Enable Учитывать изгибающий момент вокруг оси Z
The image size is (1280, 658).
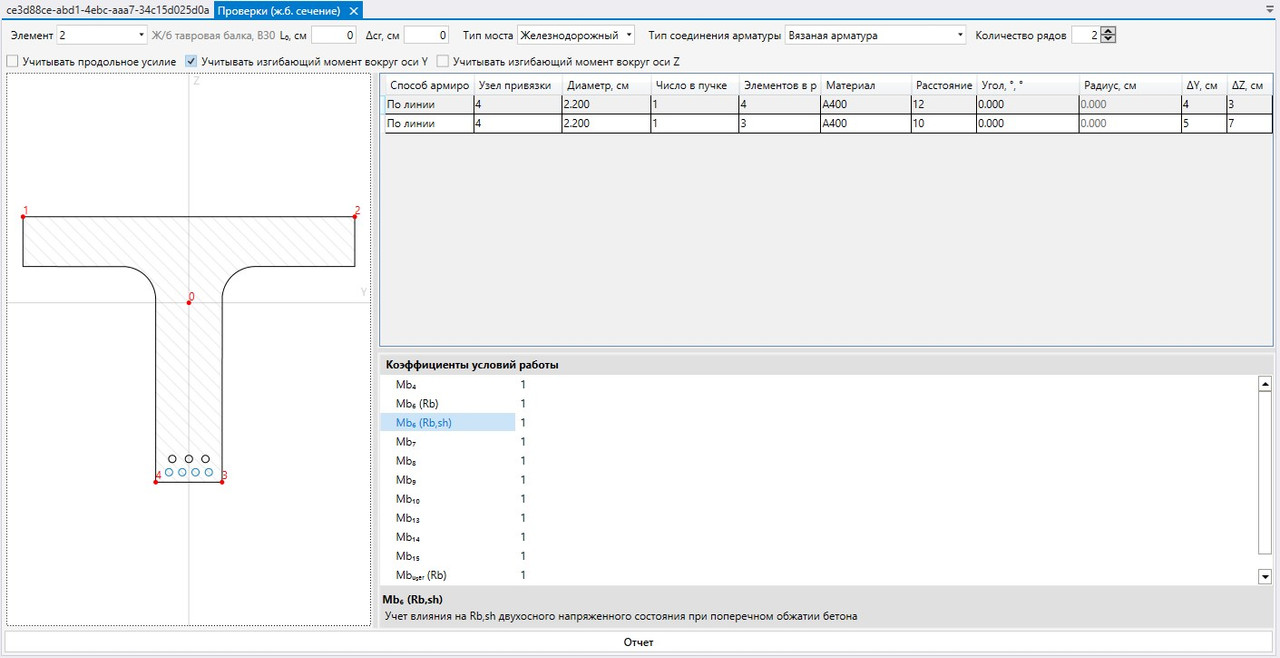[x=443, y=62]
